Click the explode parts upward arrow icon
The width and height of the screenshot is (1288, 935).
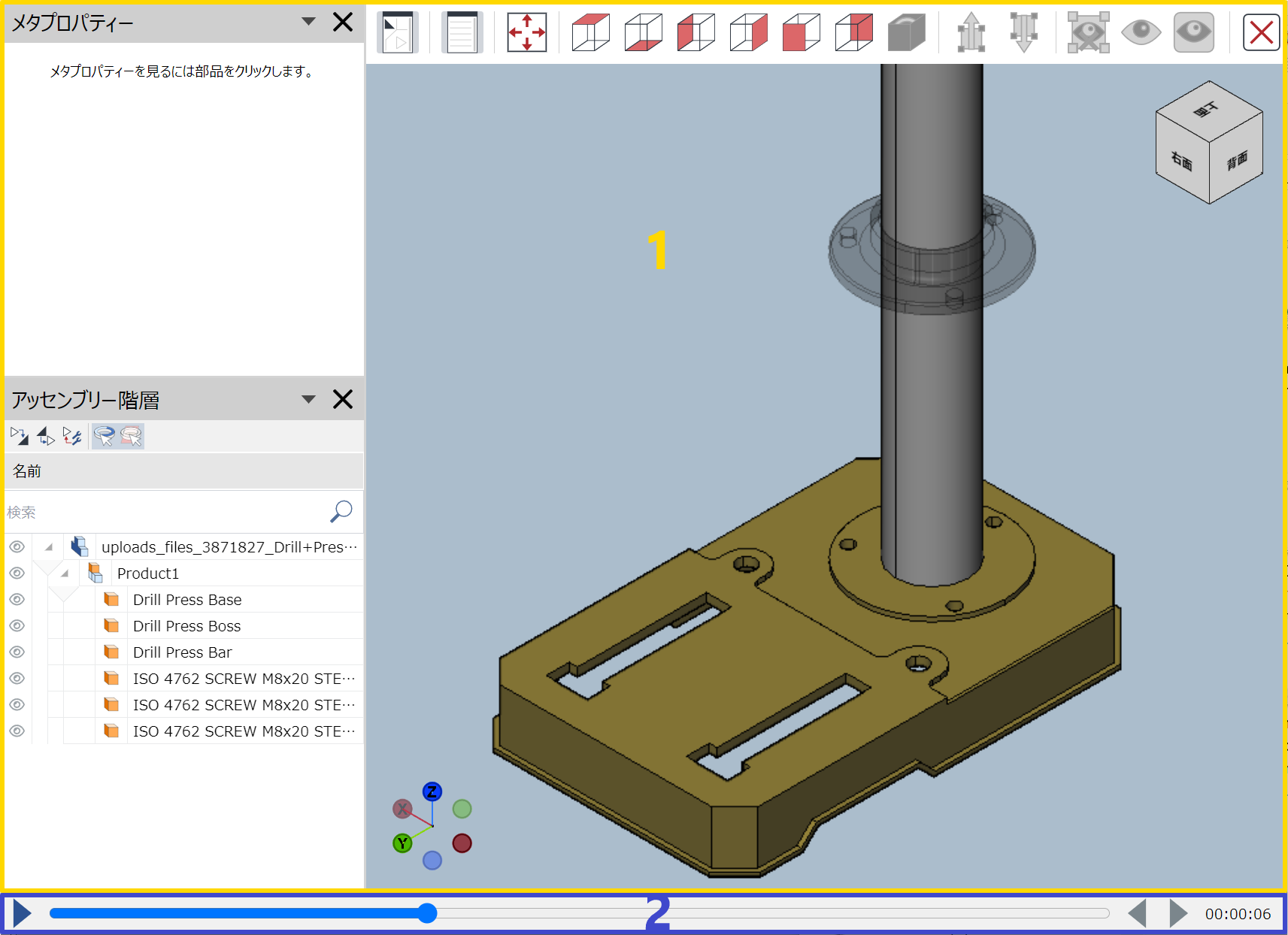[971, 33]
